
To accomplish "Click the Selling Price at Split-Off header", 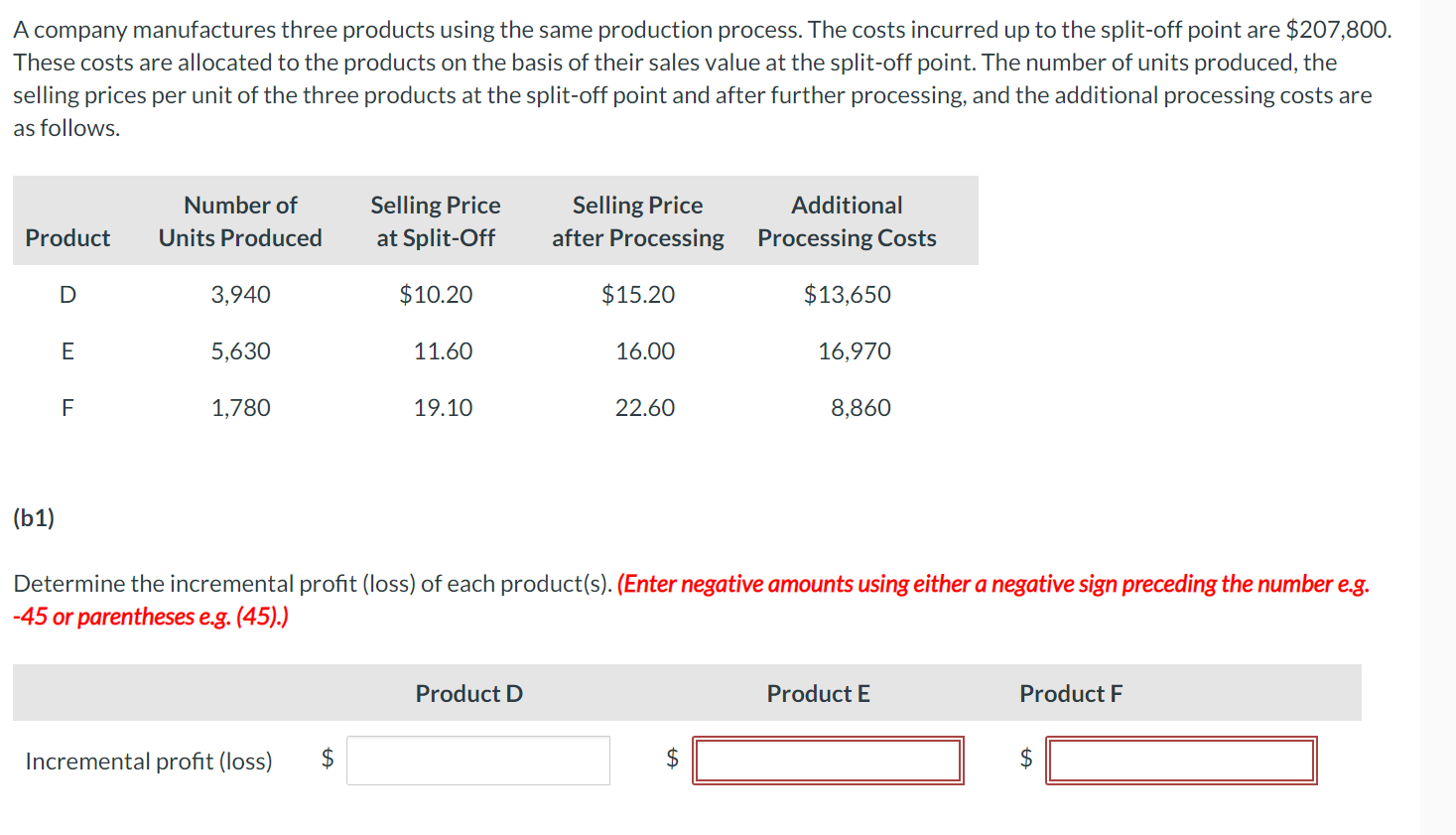I will 435,220.
